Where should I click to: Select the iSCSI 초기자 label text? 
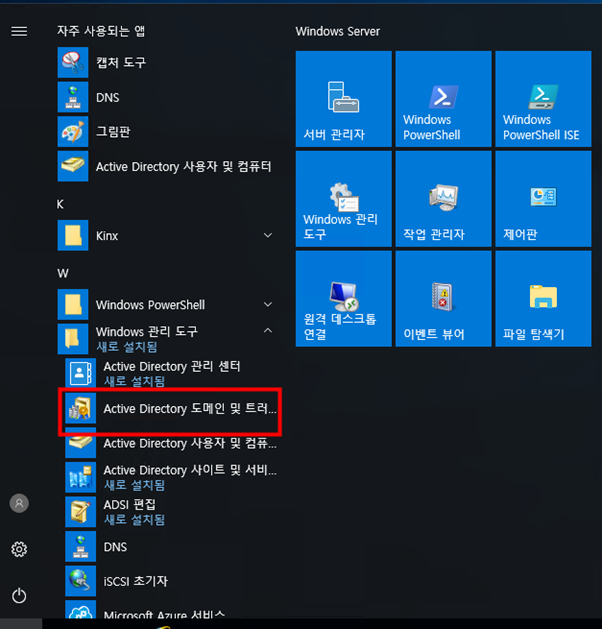tap(136, 581)
